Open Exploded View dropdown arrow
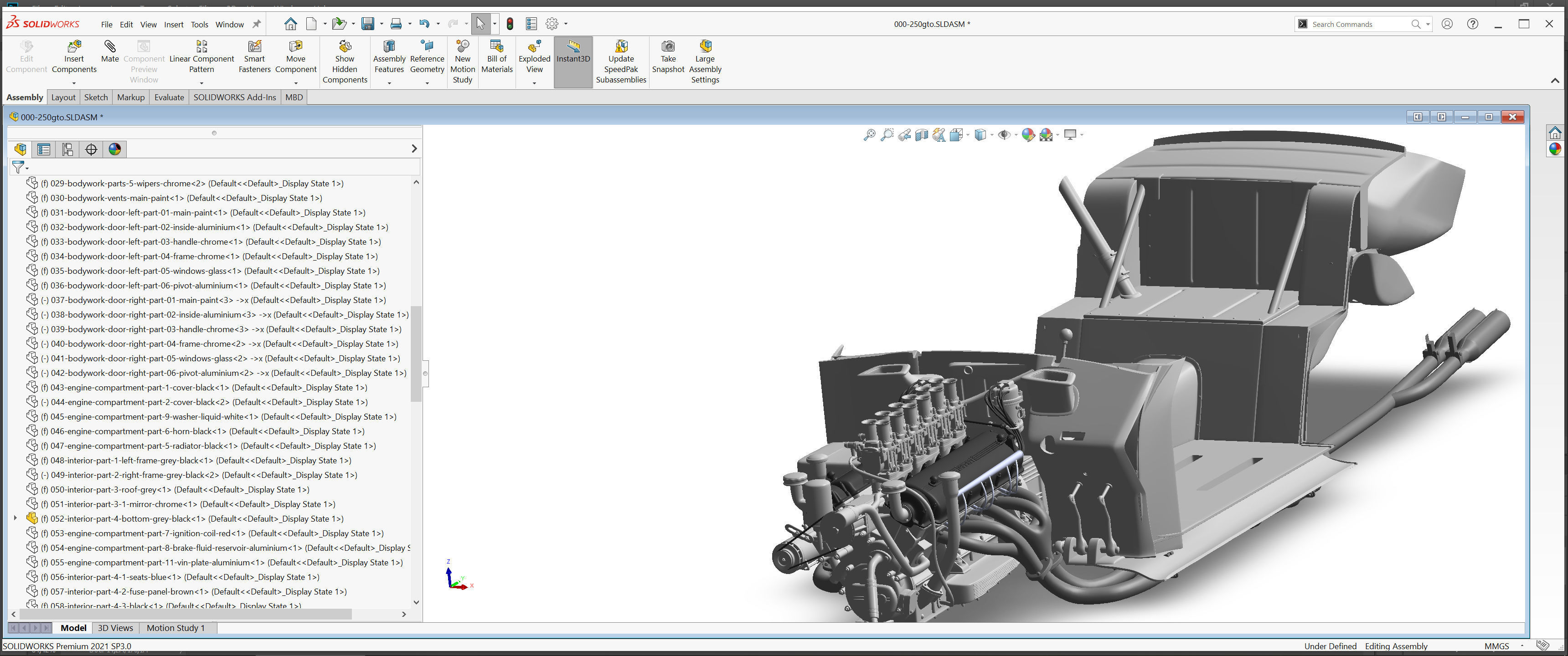This screenshot has width=1568, height=656. point(534,83)
